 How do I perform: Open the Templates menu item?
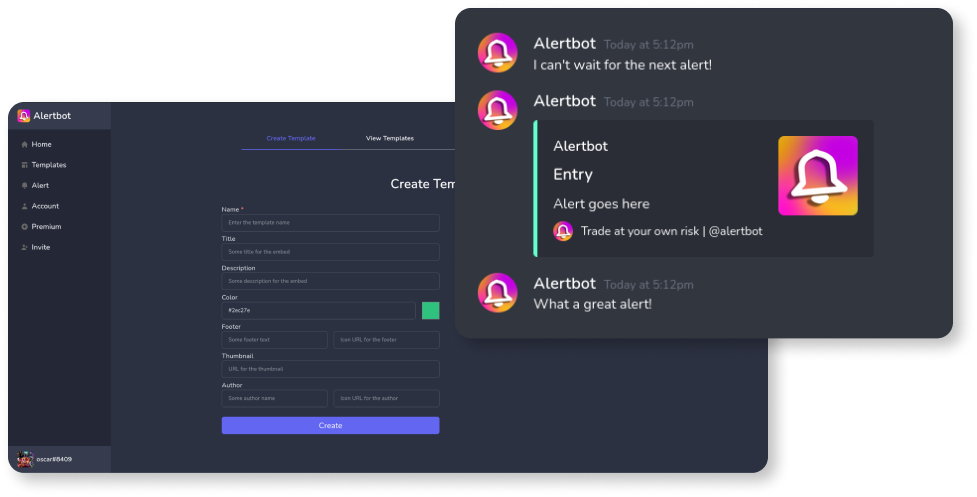click(49, 165)
